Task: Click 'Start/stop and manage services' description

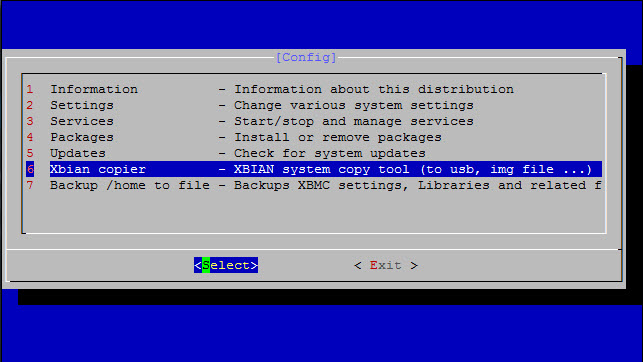Action: 353,121
